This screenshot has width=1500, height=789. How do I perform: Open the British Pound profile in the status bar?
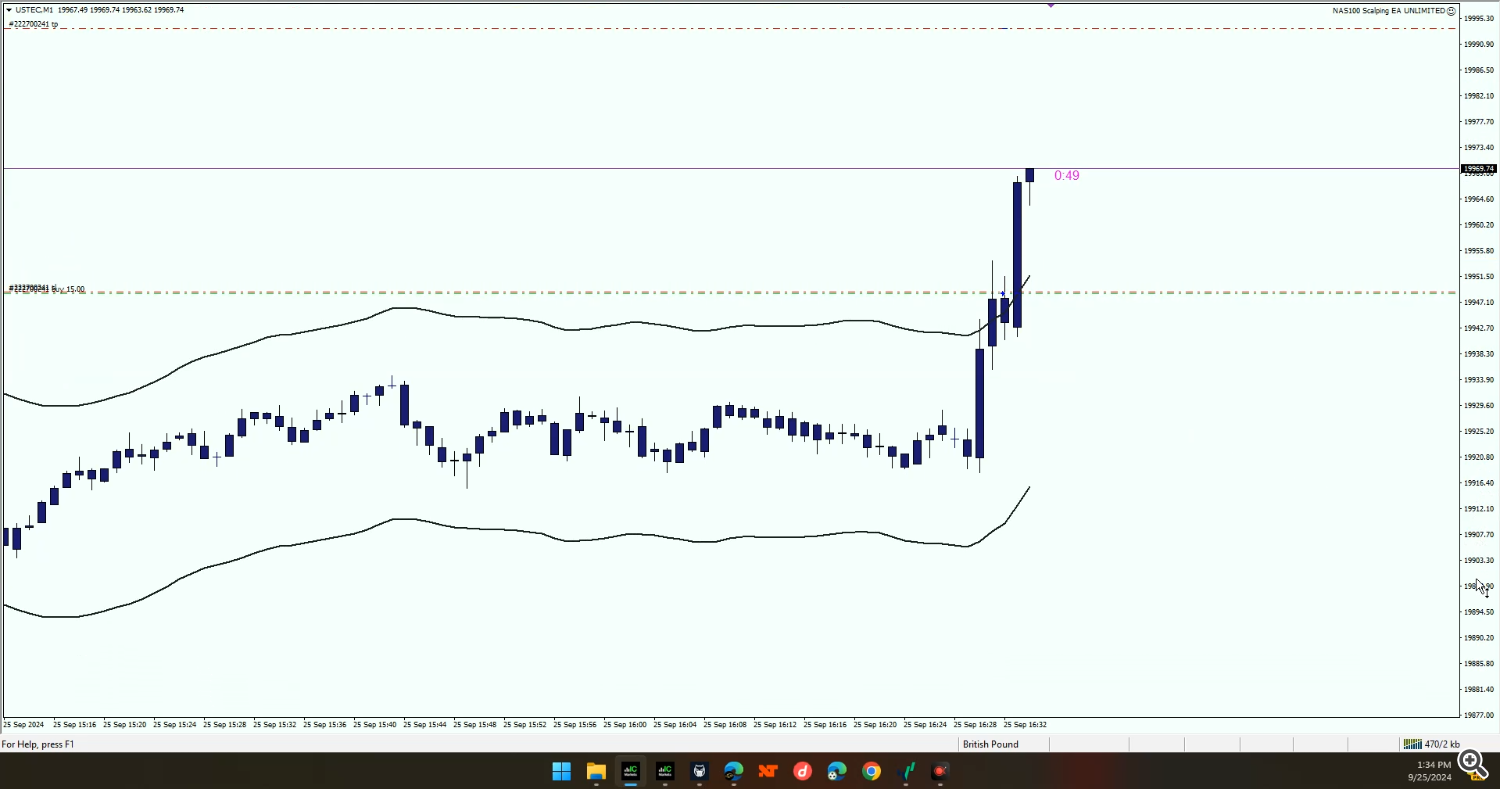[990, 744]
